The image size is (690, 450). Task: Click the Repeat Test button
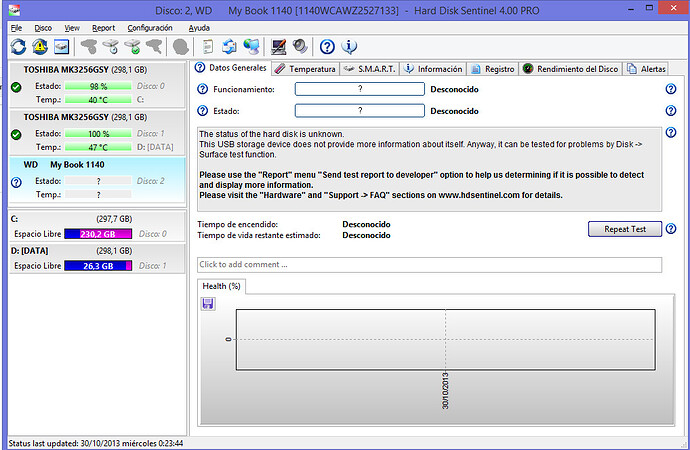coord(625,229)
